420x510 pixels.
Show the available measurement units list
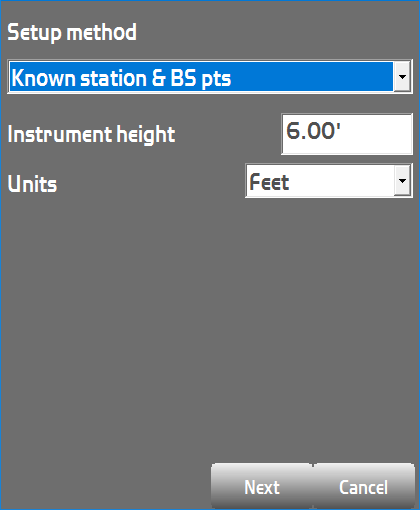(x=402, y=180)
